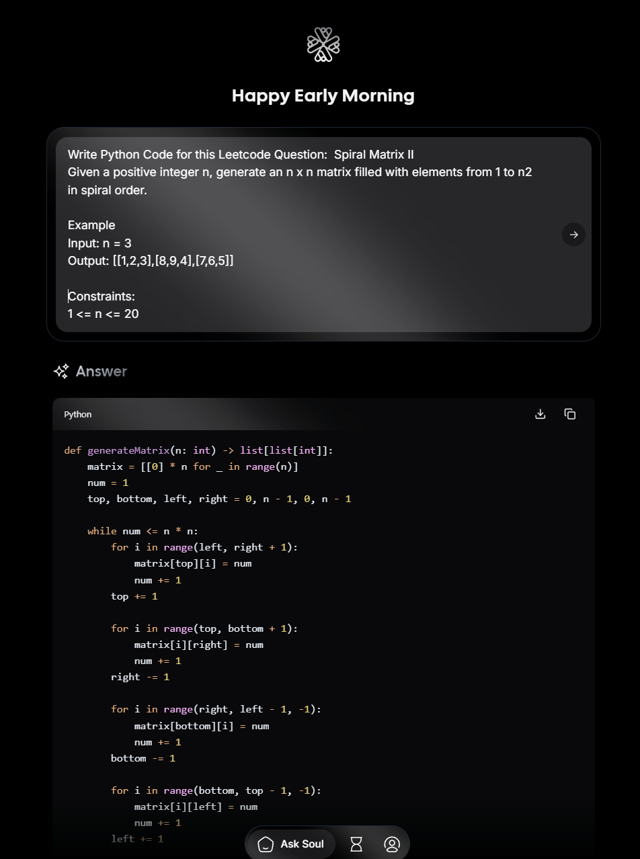Click the heart-knot app logo at top
The image size is (640, 859).
click(323, 43)
